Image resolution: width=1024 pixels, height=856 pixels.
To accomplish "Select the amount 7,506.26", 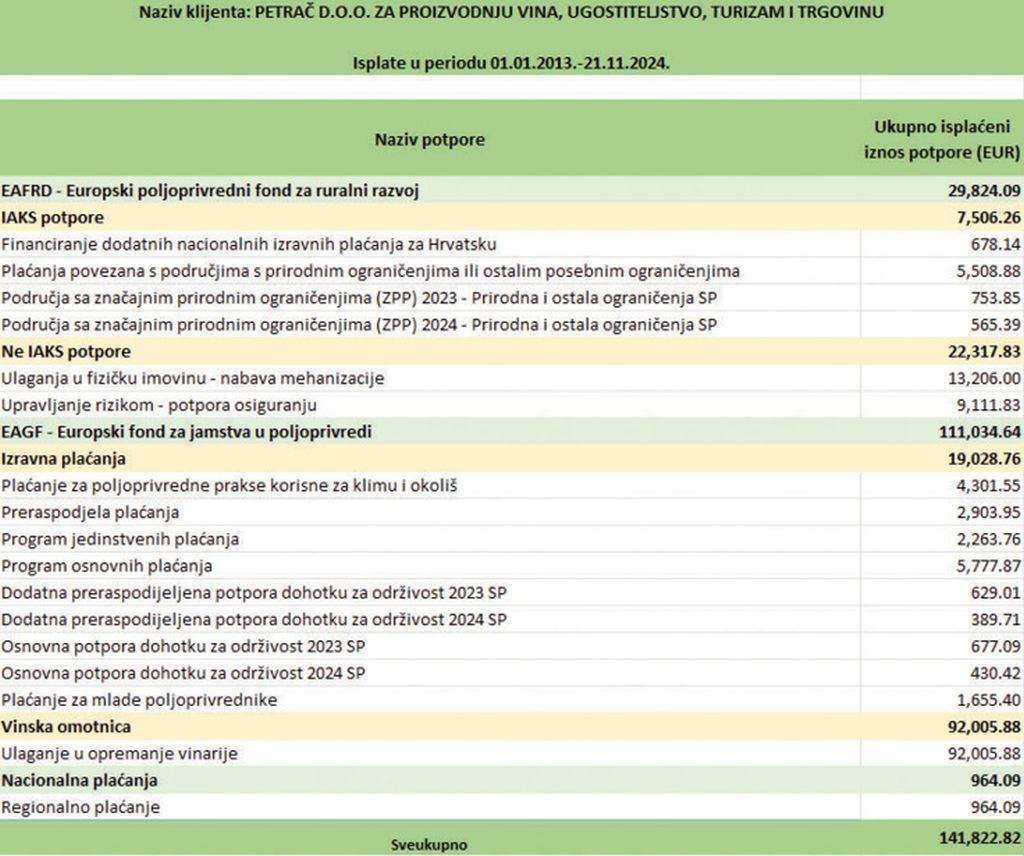I will pyautogui.click(x=989, y=217).
